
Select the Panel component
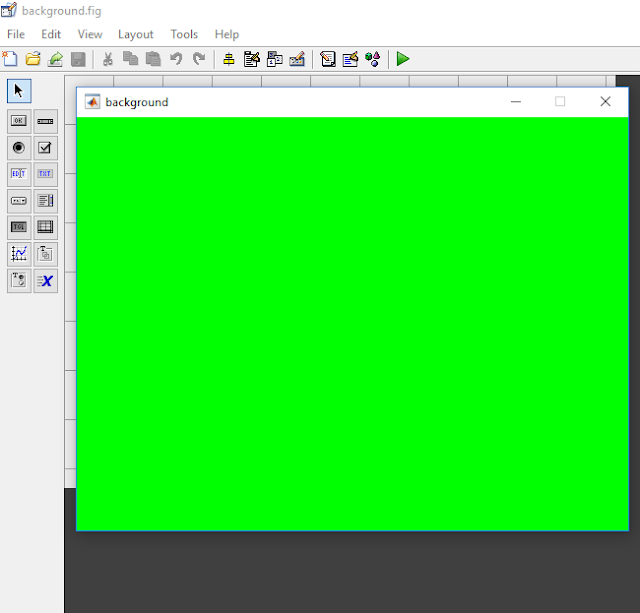point(45,254)
